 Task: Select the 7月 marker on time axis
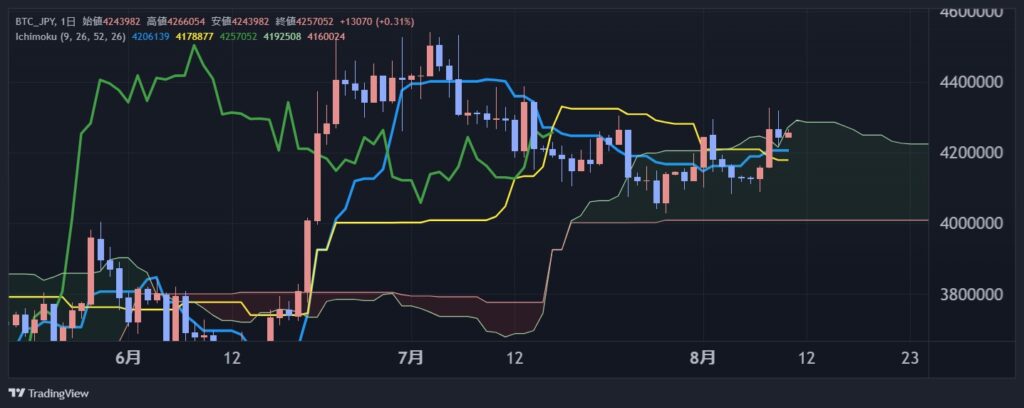pos(410,357)
